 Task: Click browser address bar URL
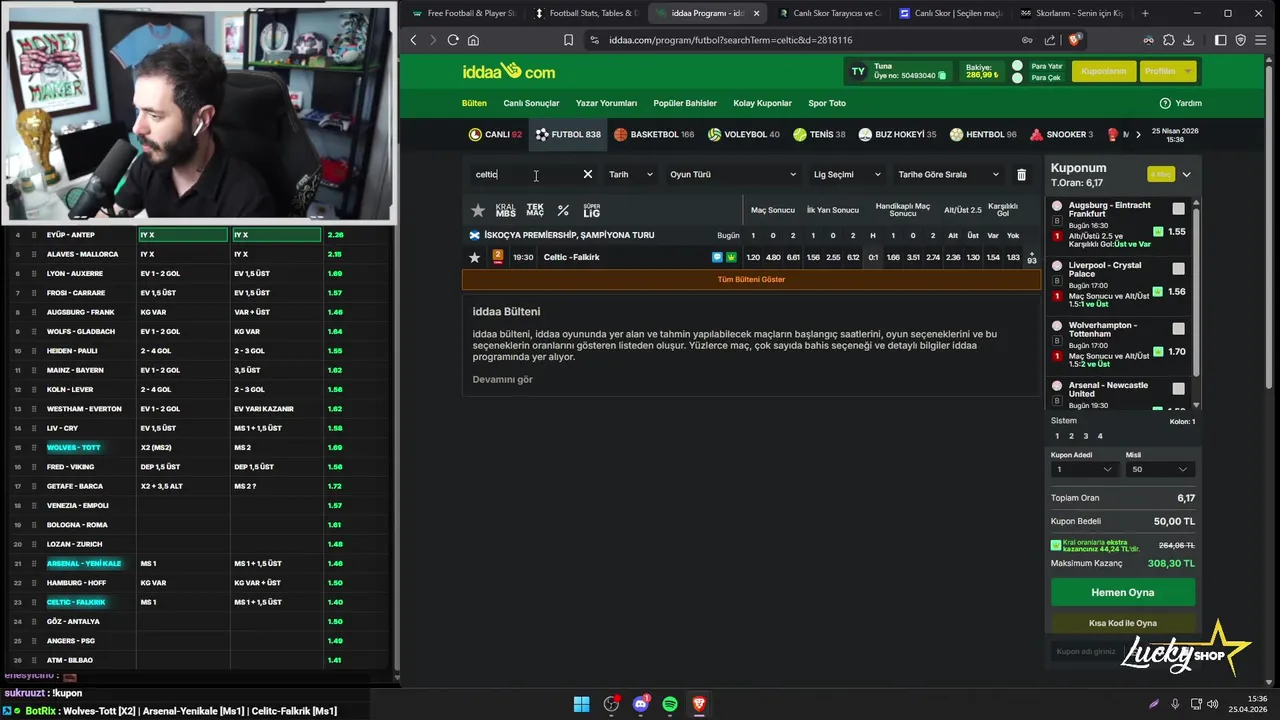(x=730, y=40)
